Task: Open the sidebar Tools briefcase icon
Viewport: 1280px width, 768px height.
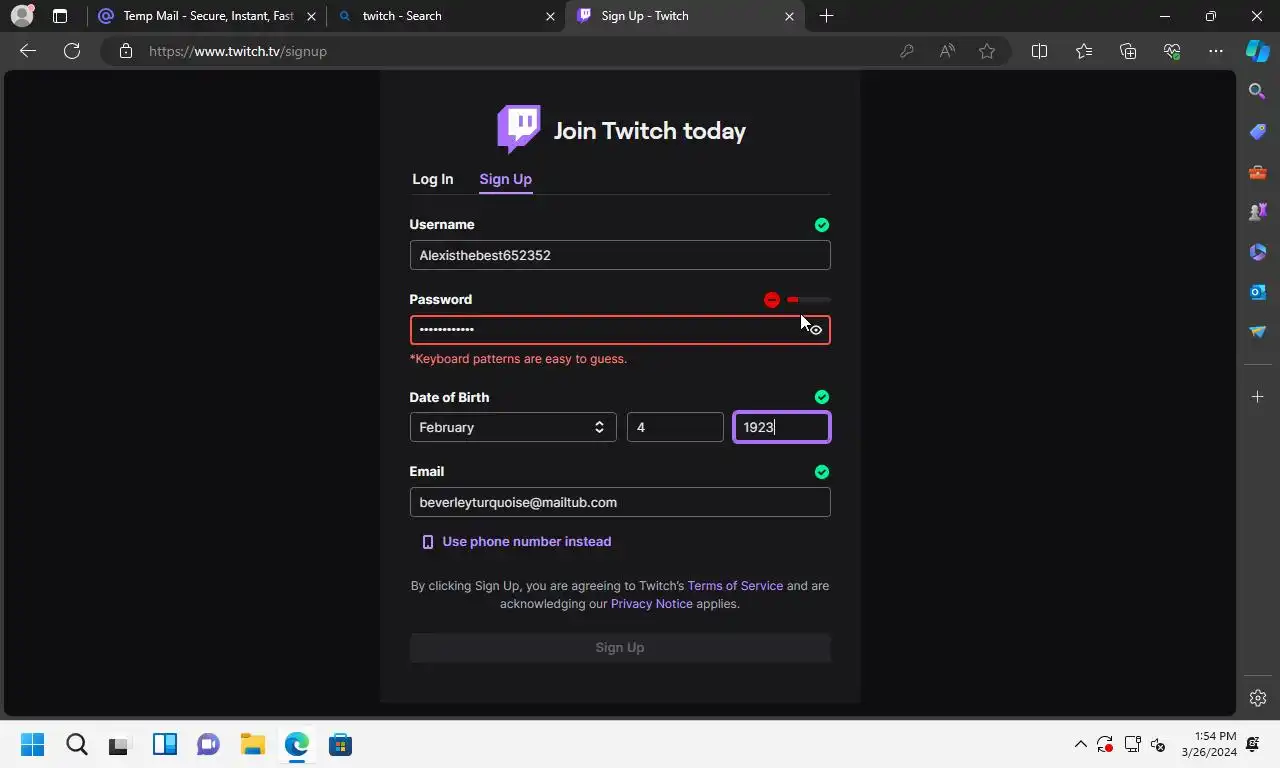Action: pos(1258,172)
